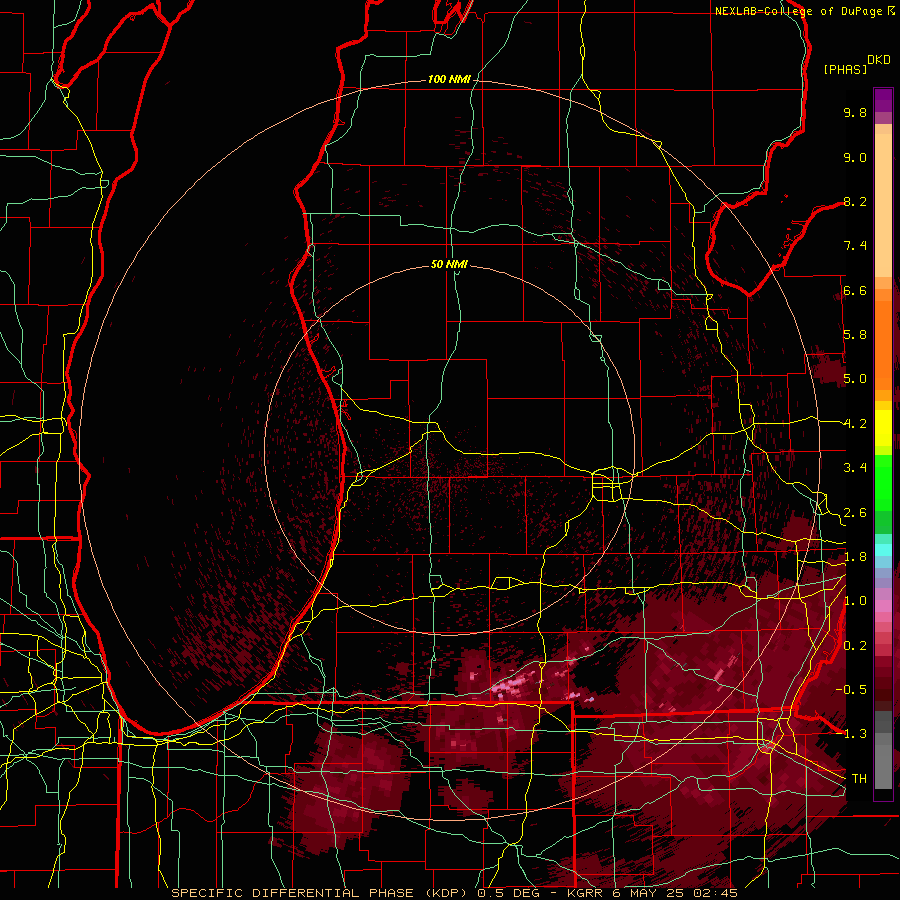Pick the bright green band of the color scale

pos(883,482)
